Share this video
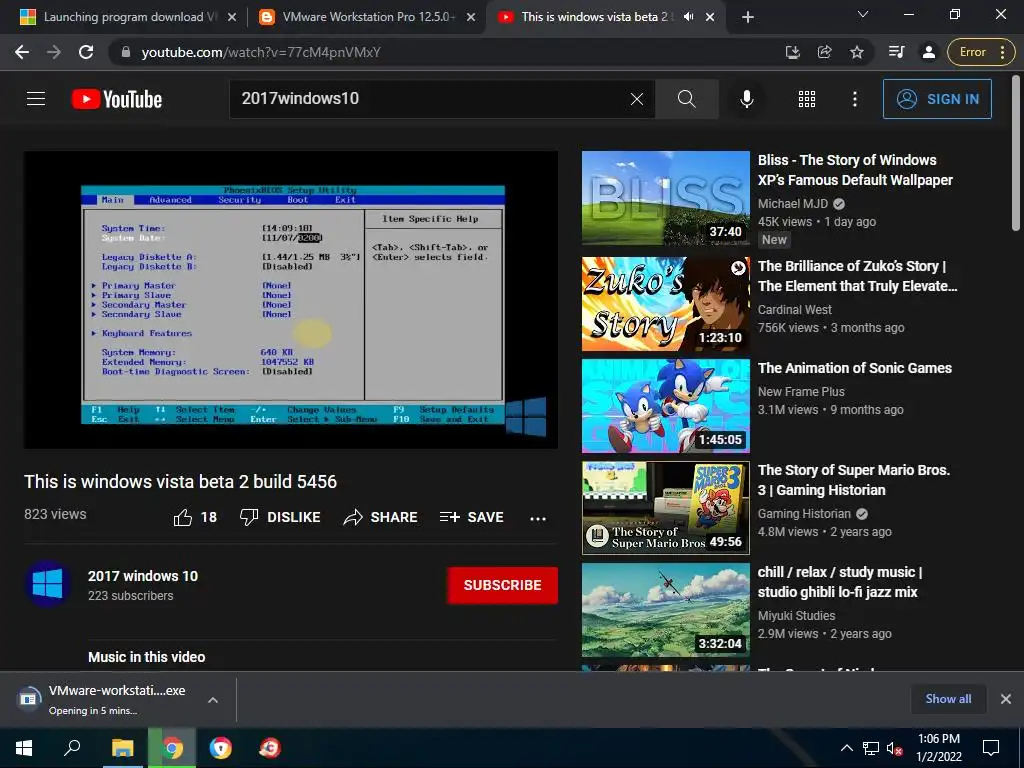This screenshot has height=768, width=1024. [380, 517]
